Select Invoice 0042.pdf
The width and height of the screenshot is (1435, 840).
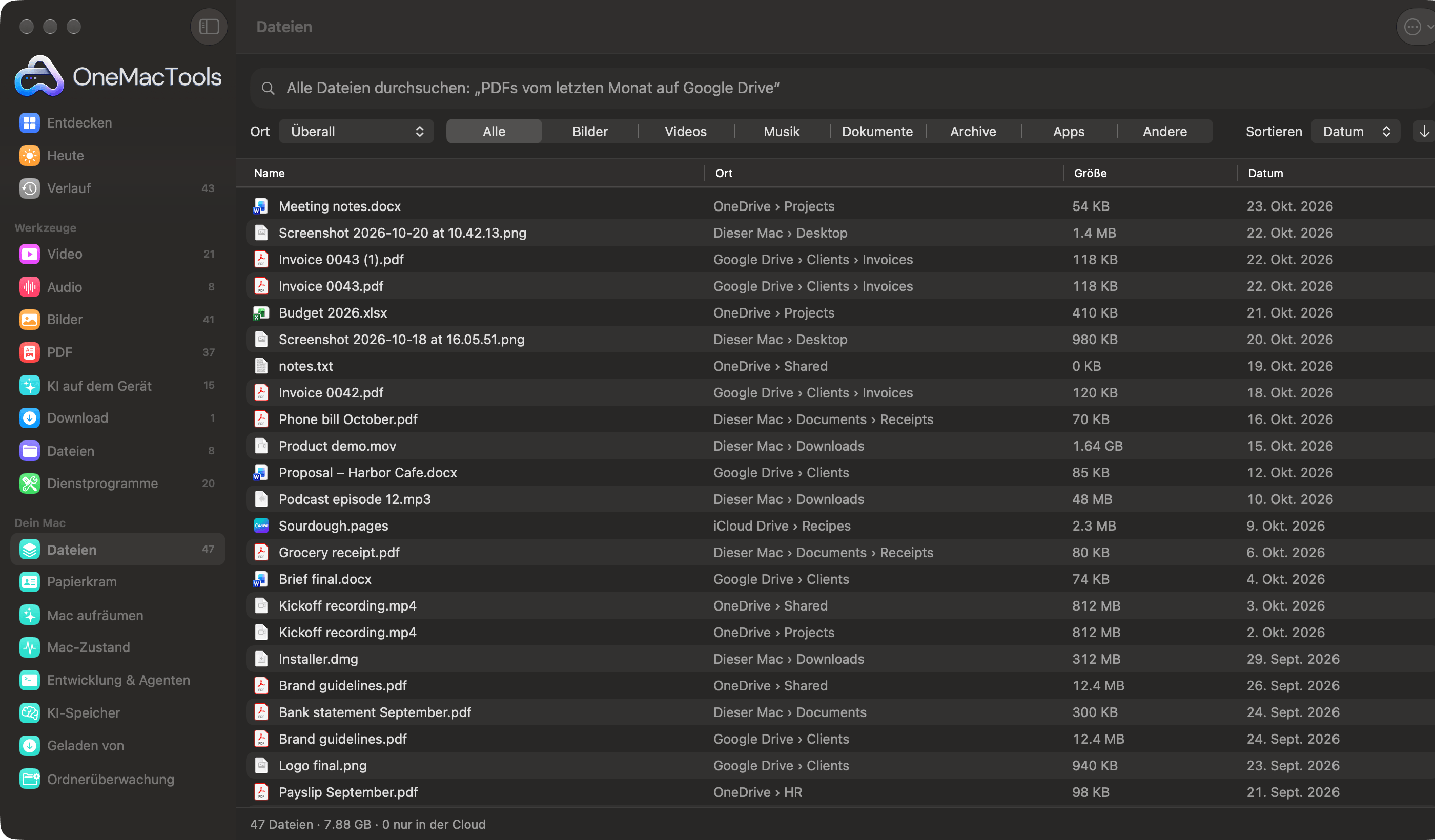coord(840,393)
